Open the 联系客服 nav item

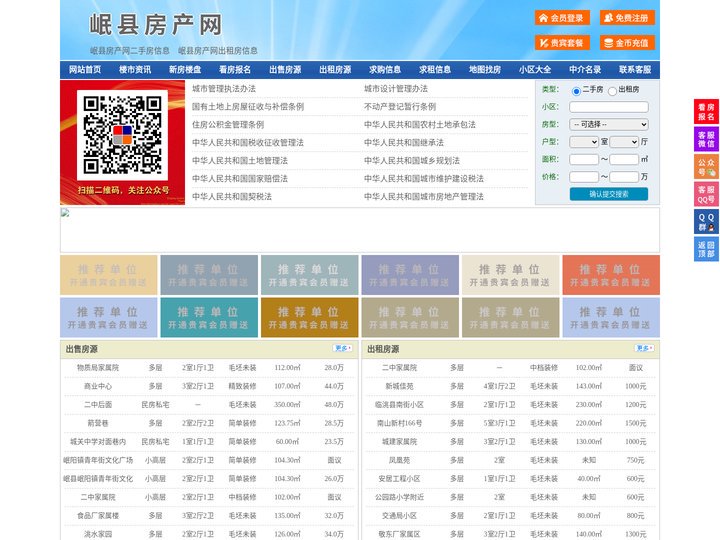pos(635,70)
